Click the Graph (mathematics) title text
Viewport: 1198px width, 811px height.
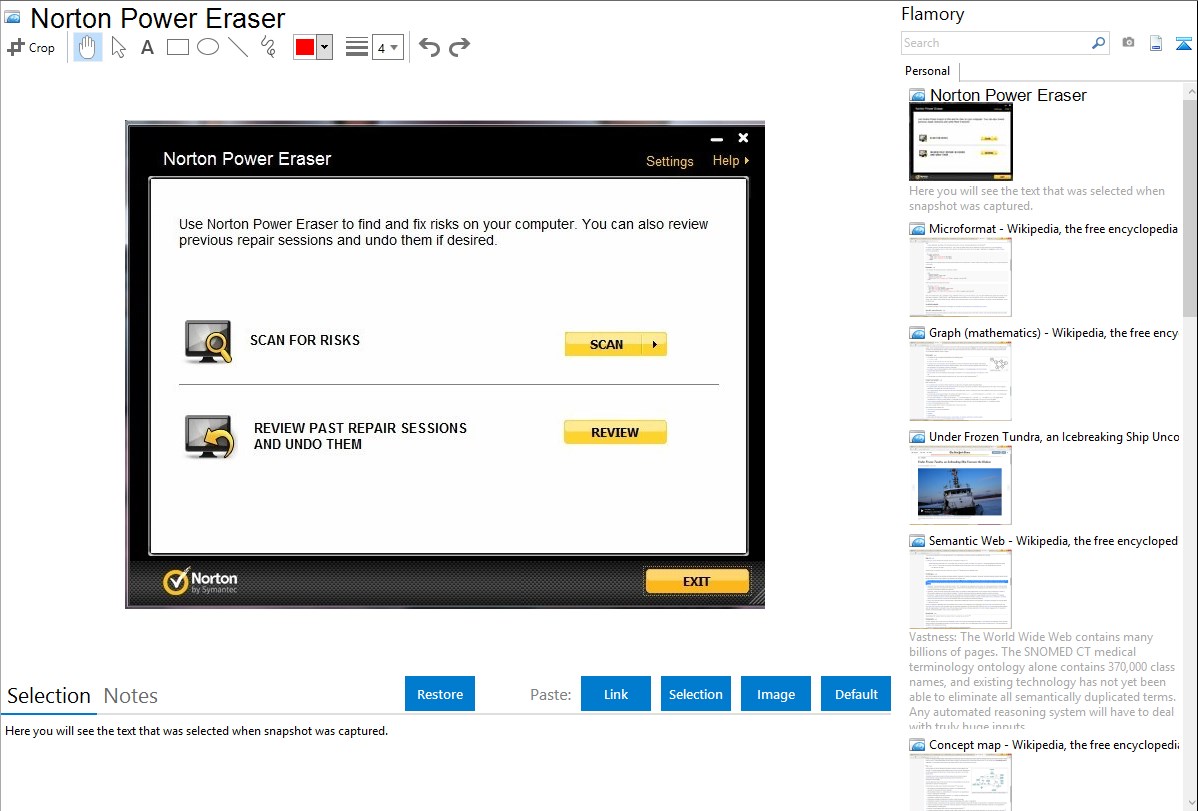(x=1054, y=333)
